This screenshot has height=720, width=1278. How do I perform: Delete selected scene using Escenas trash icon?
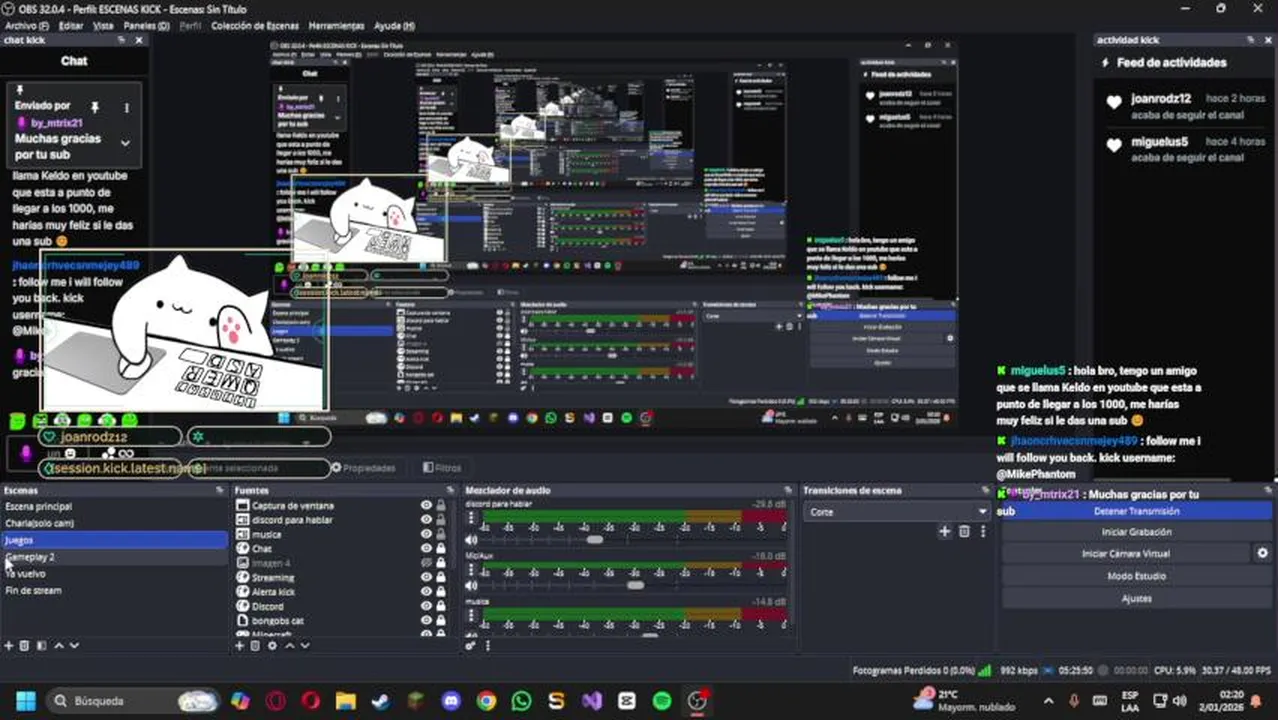25,646
